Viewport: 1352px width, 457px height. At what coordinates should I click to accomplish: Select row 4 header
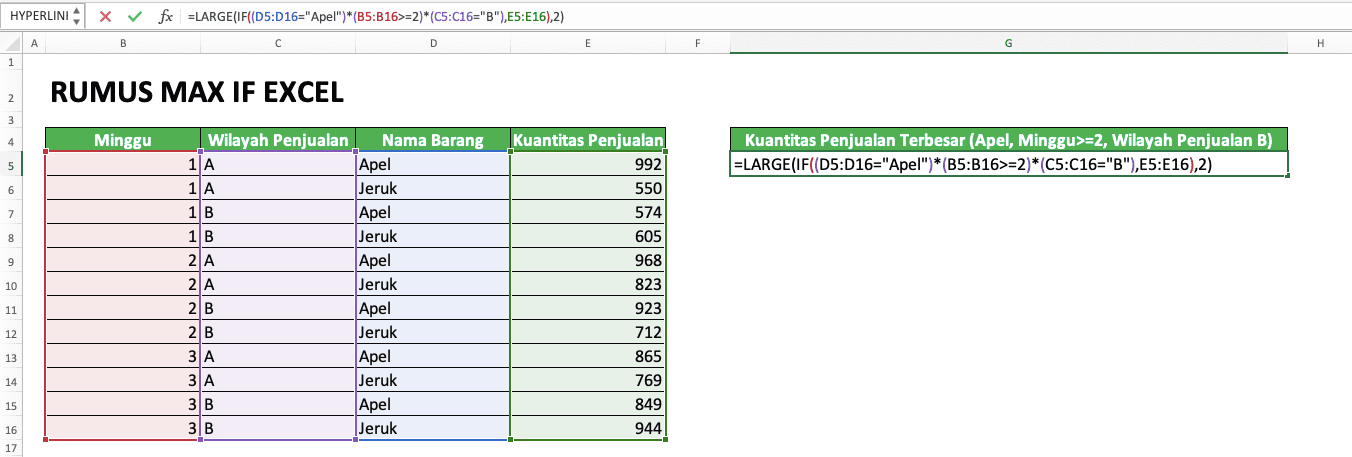point(9,140)
